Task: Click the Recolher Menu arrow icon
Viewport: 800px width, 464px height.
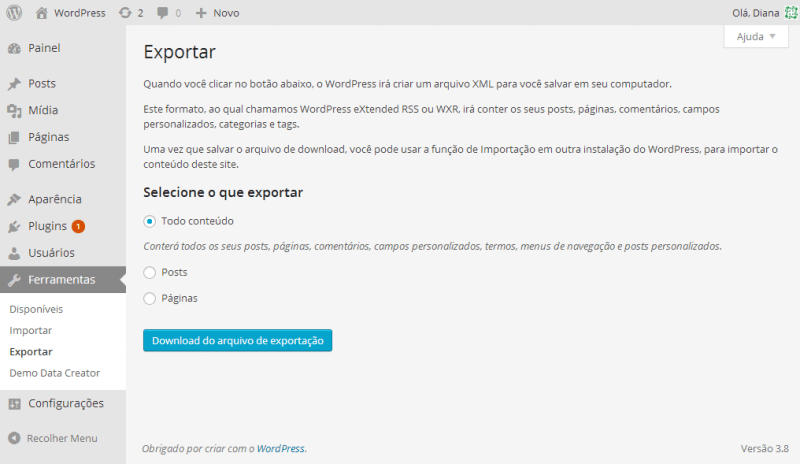Action: pyautogui.click(x=14, y=438)
